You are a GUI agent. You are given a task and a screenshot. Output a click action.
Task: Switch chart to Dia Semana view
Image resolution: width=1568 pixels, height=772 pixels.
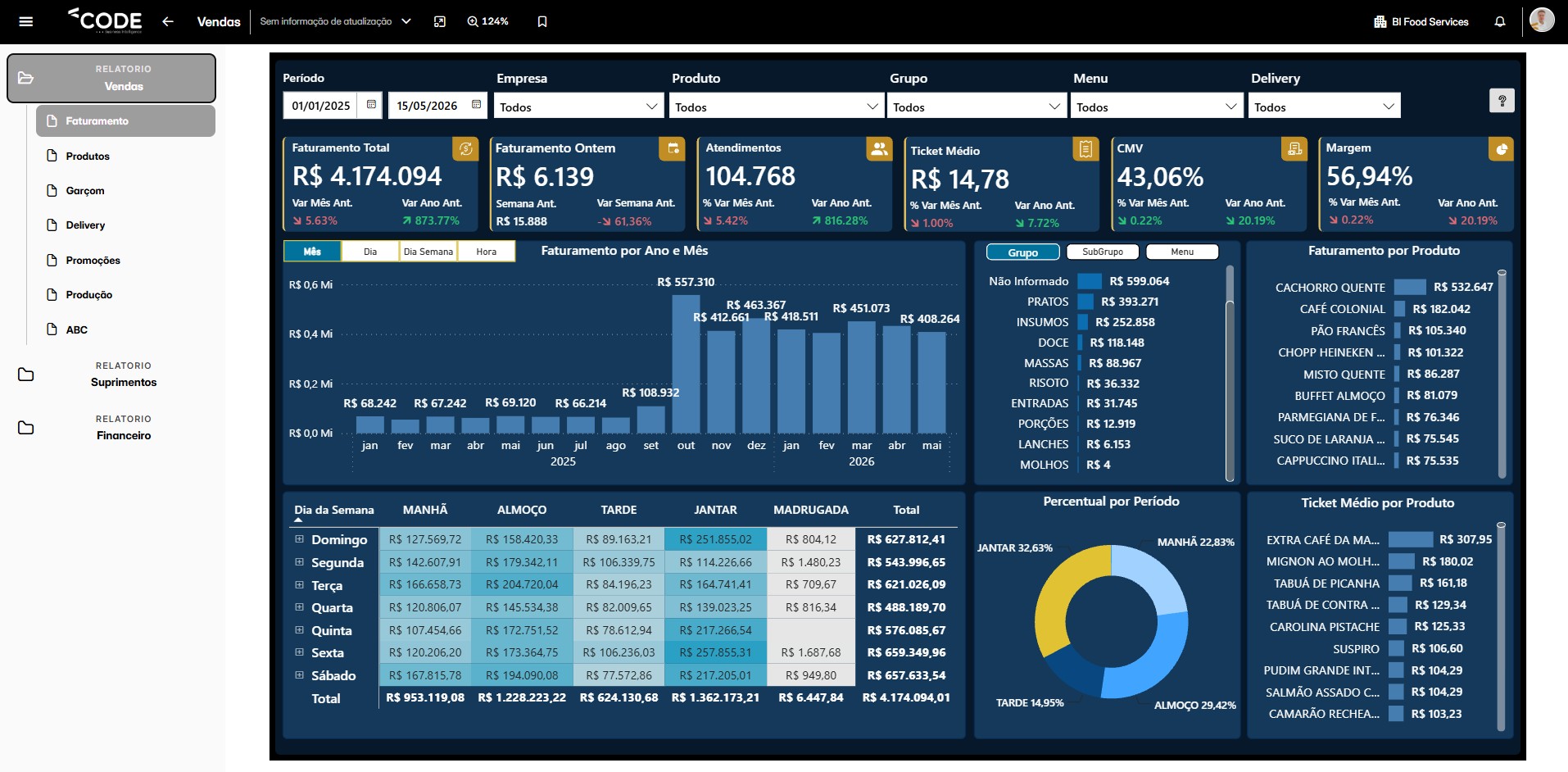pyautogui.click(x=428, y=252)
